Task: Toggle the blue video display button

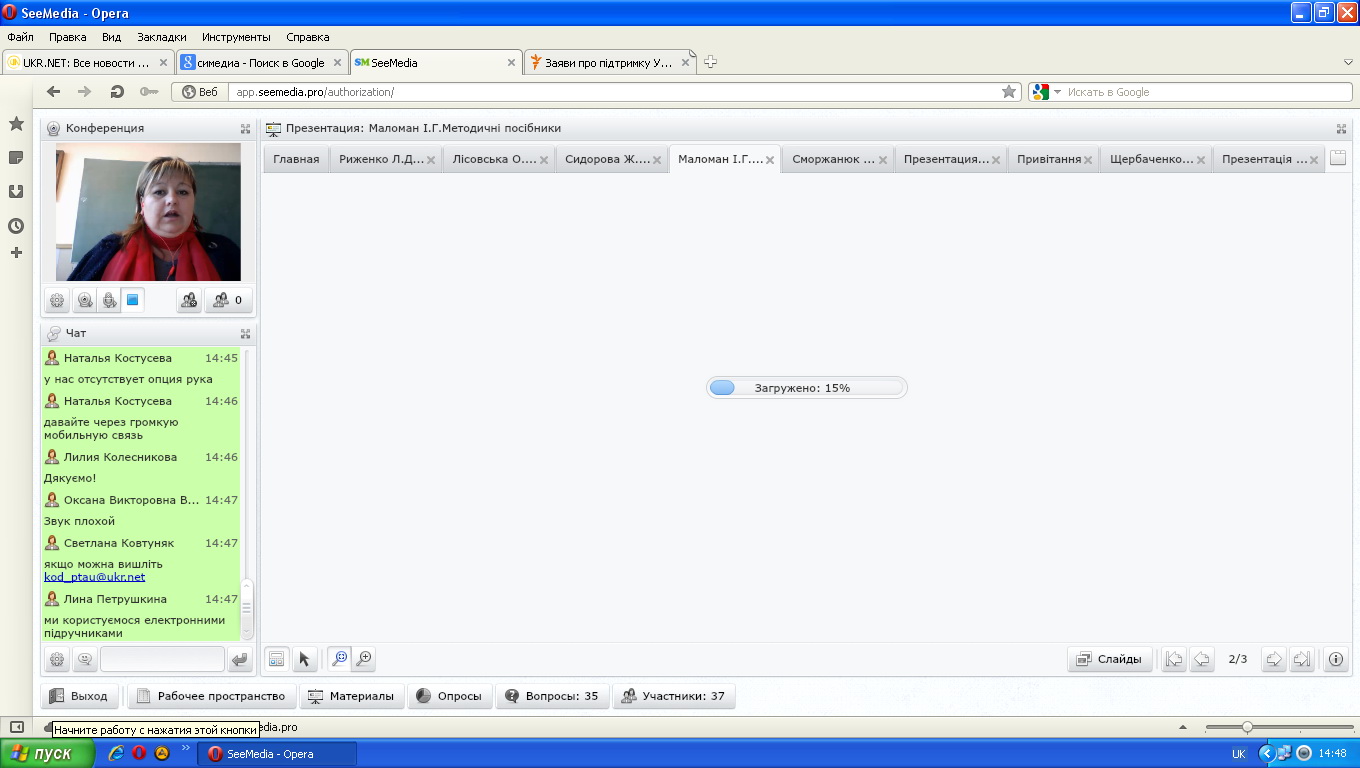Action: pos(132,300)
